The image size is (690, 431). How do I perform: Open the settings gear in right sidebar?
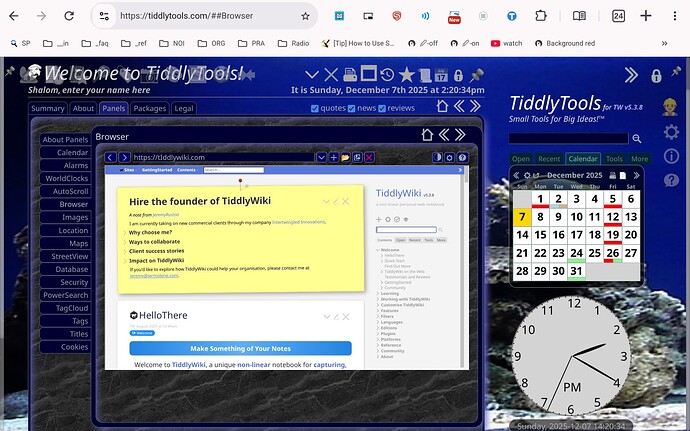[671, 133]
